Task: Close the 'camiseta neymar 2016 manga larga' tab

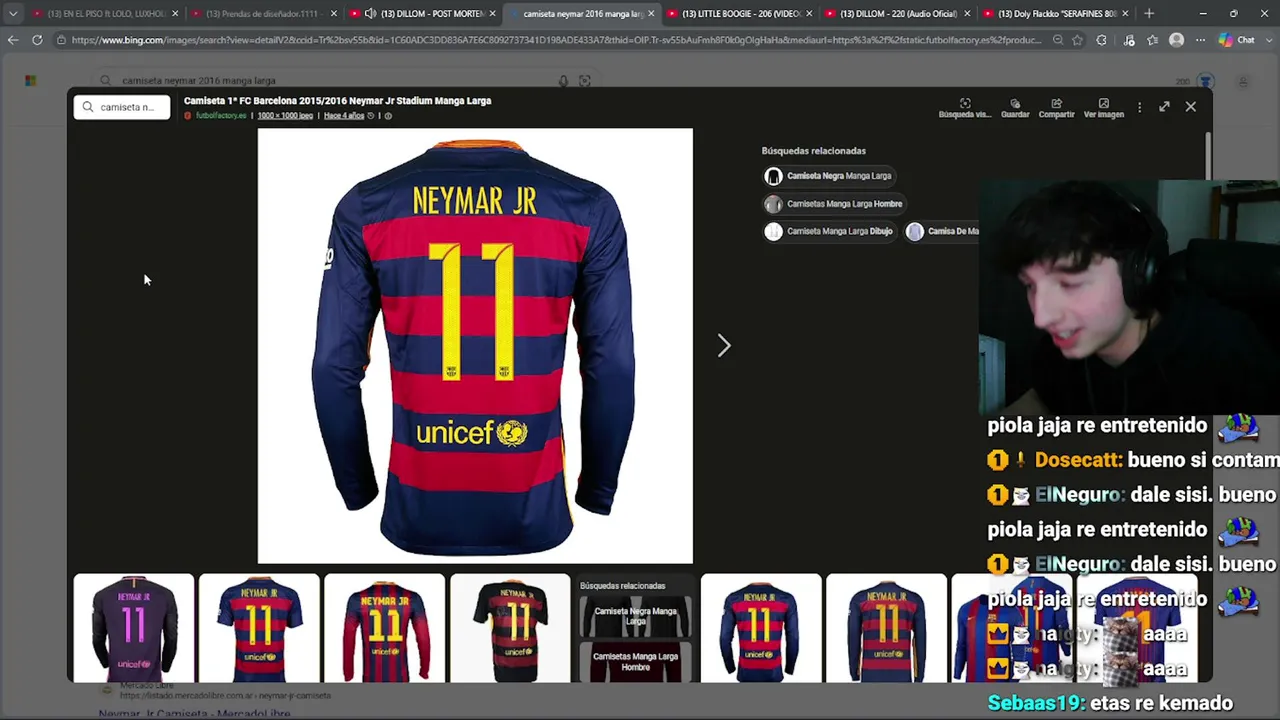Action: (651, 14)
